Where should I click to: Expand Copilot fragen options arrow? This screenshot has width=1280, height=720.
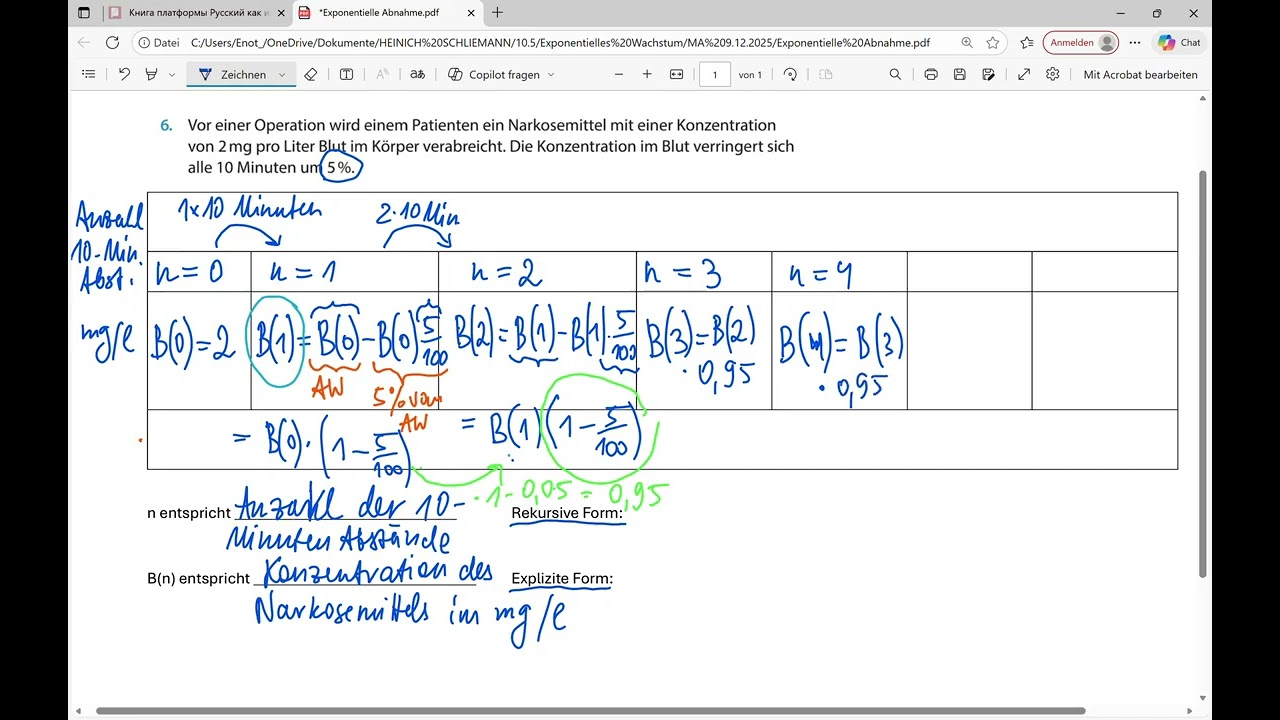pos(551,75)
